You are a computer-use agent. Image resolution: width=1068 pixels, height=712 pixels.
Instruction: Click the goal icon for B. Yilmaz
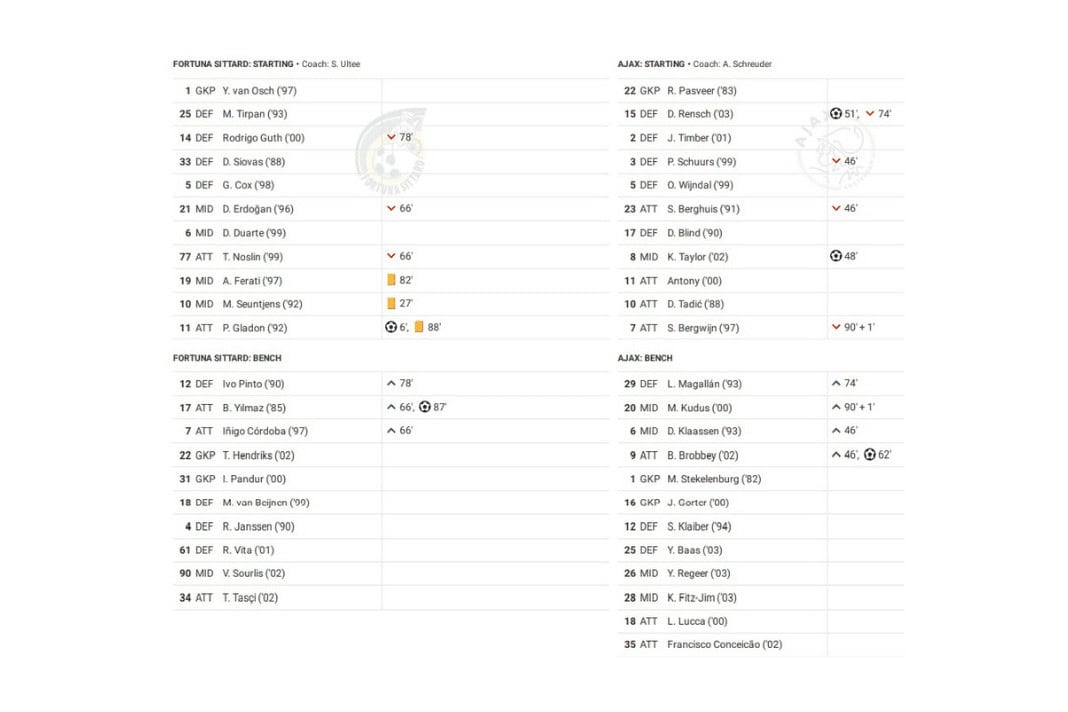coord(425,407)
